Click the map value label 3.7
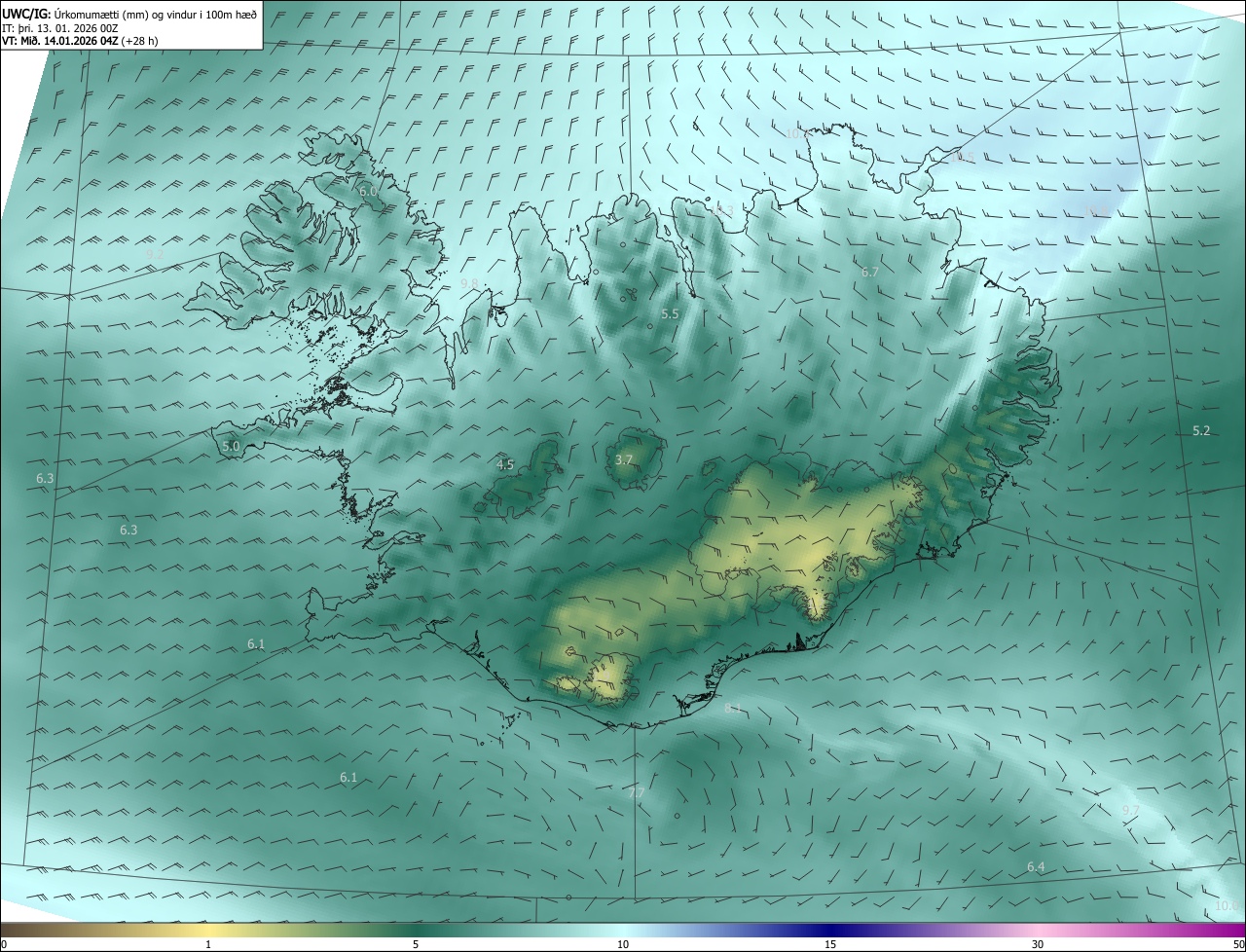Screen dimensions: 1246x952 pos(625,459)
